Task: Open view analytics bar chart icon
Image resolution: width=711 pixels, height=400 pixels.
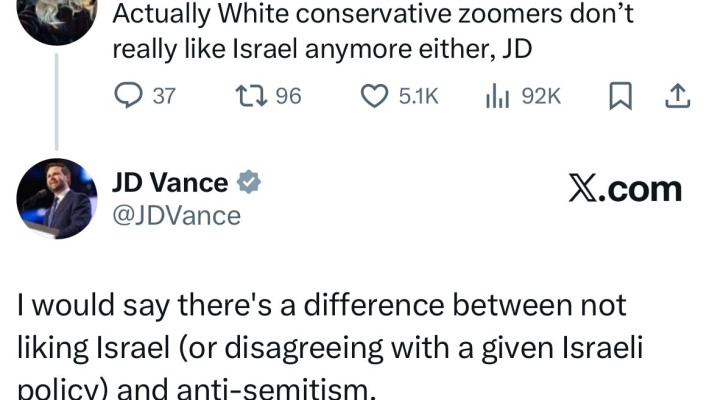Action: [498, 96]
